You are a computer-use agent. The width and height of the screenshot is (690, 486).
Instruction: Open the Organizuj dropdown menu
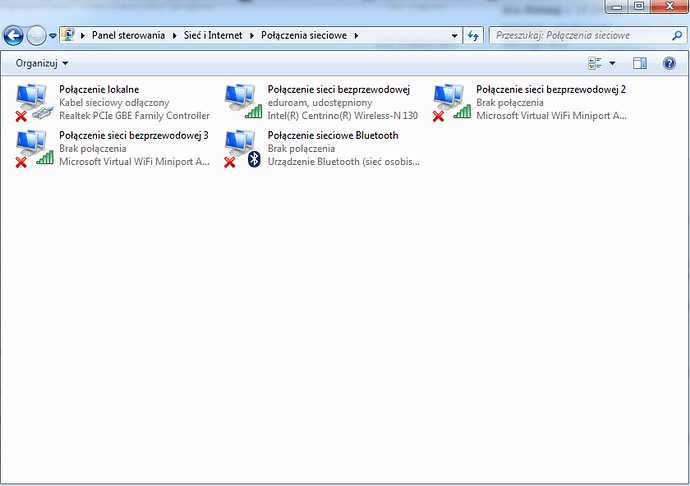click(42, 63)
